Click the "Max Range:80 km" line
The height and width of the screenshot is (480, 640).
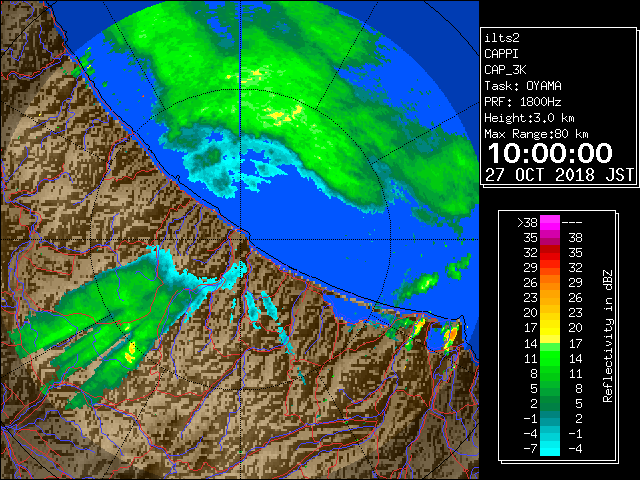pyautogui.click(x=536, y=134)
